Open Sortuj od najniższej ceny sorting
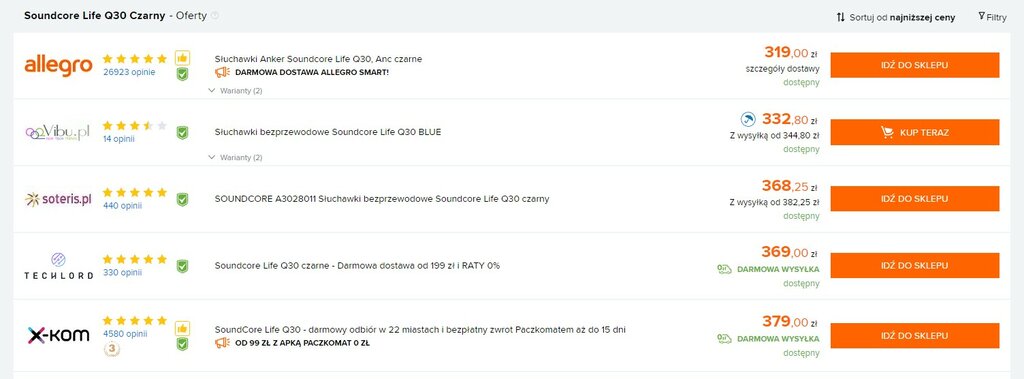 [x=895, y=18]
